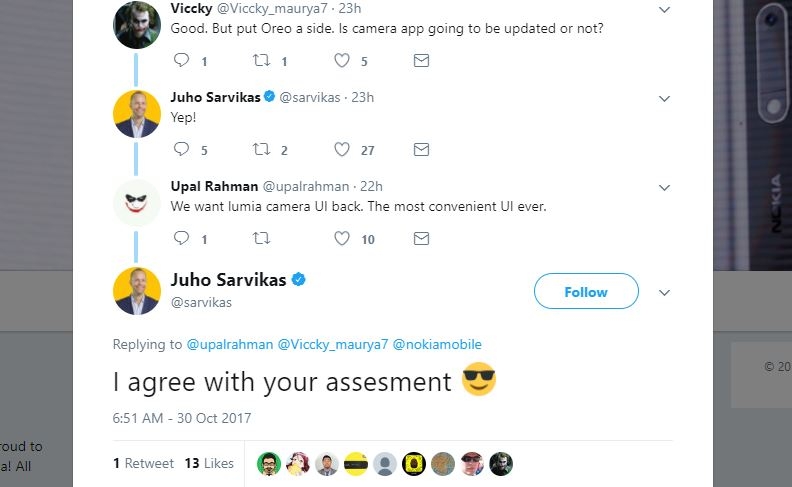This screenshot has width=792, height=487.
Task: Follow Juho Sarvikas
Action: pyautogui.click(x=586, y=291)
